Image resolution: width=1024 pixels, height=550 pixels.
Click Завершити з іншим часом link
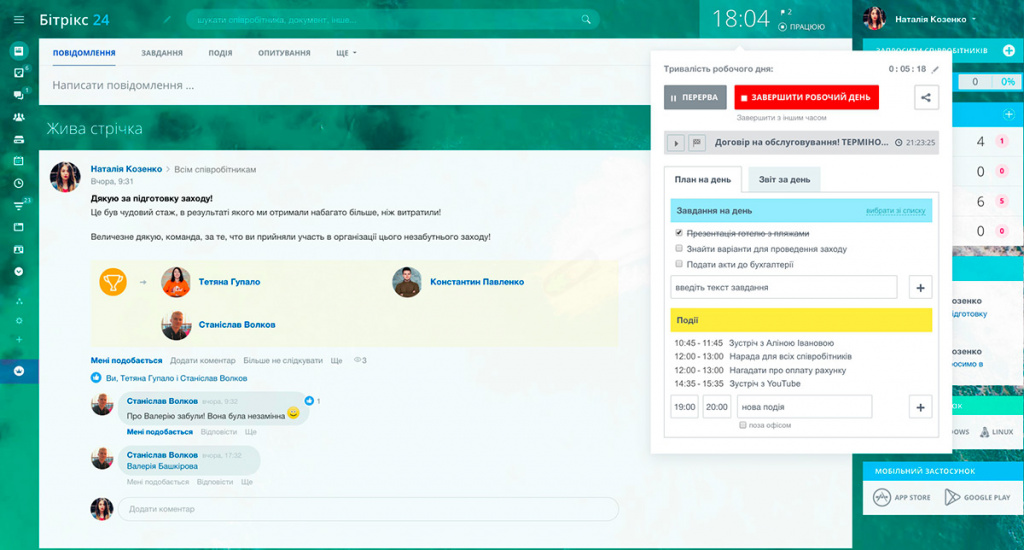[781, 118]
